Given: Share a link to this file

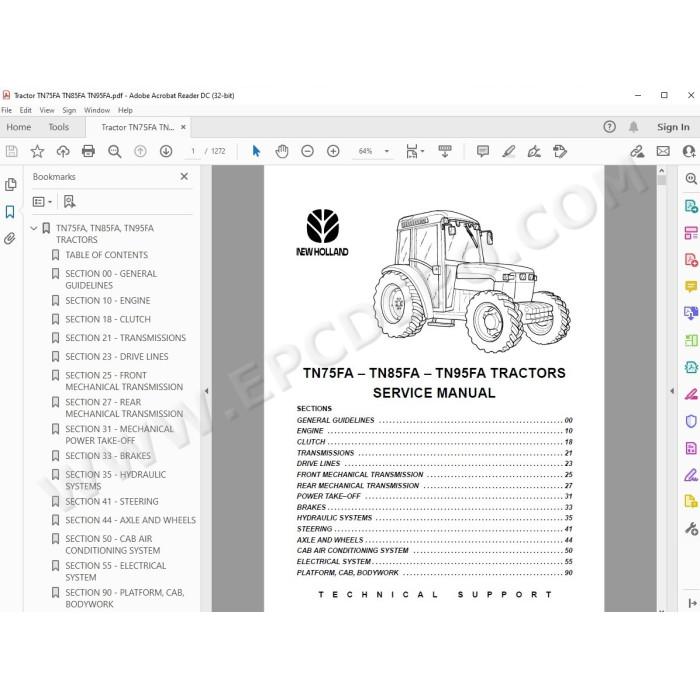Looking at the screenshot, I should (x=637, y=151).
